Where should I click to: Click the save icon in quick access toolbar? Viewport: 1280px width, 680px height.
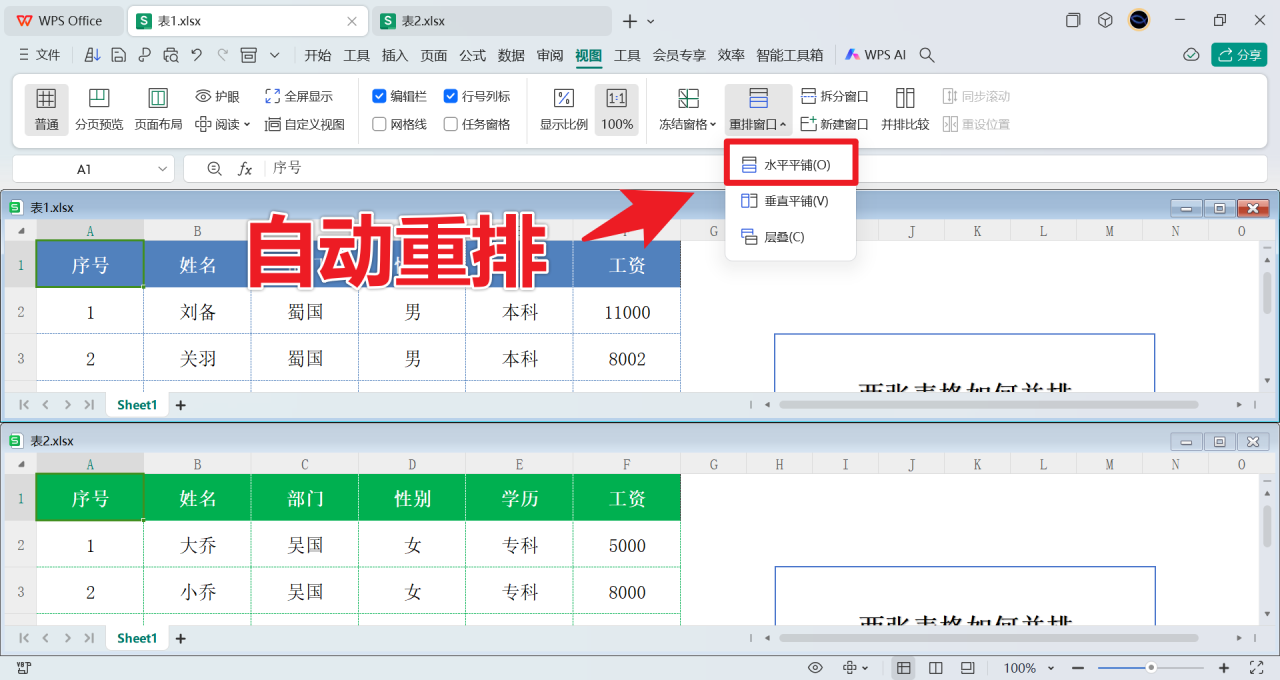(x=118, y=55)
